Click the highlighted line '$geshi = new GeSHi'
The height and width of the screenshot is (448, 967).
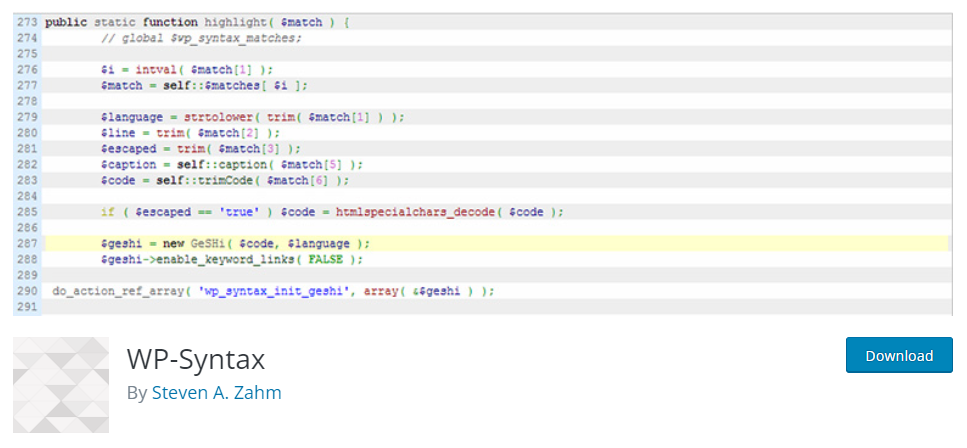496,243
